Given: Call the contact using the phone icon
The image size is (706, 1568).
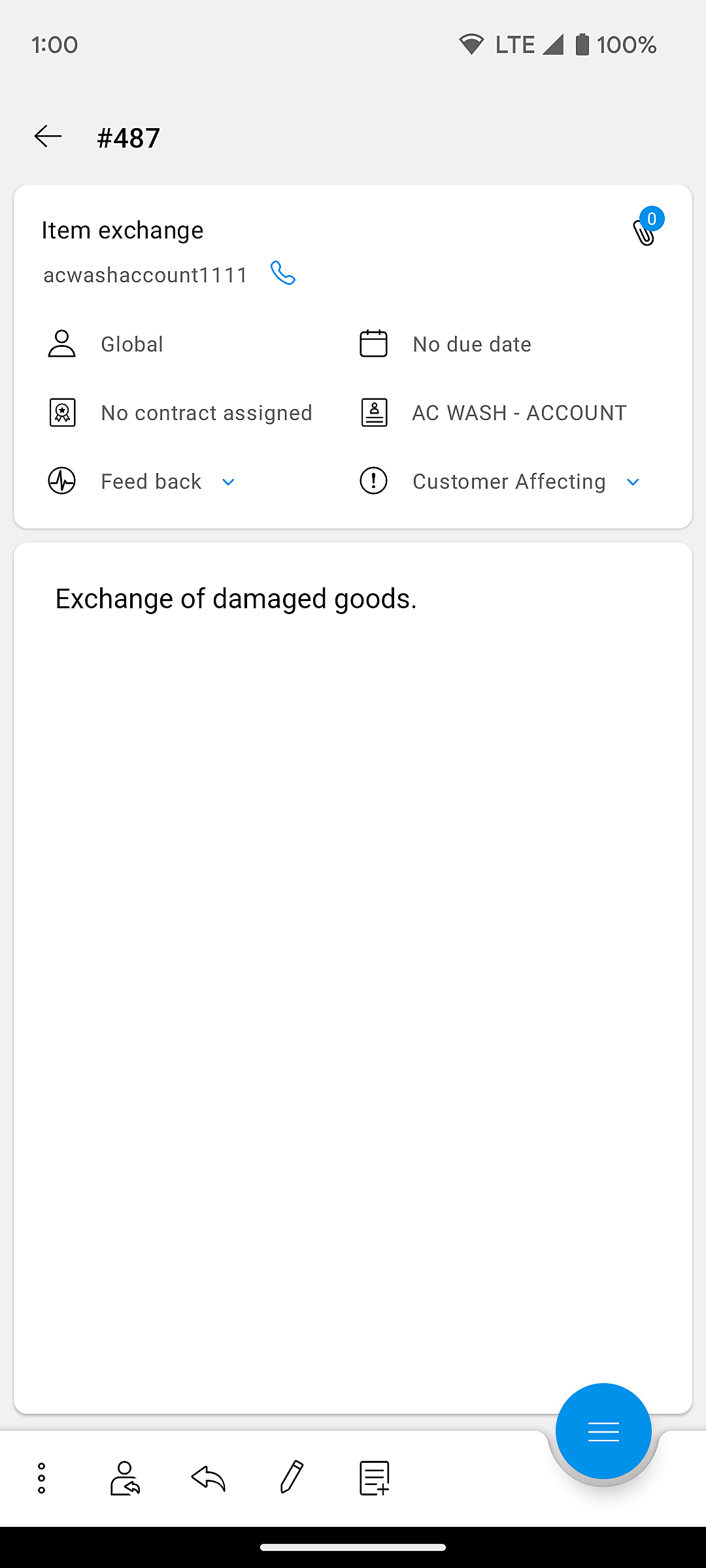Looking at the screenshot, I should pyautogui.click(x=283, y=274).
